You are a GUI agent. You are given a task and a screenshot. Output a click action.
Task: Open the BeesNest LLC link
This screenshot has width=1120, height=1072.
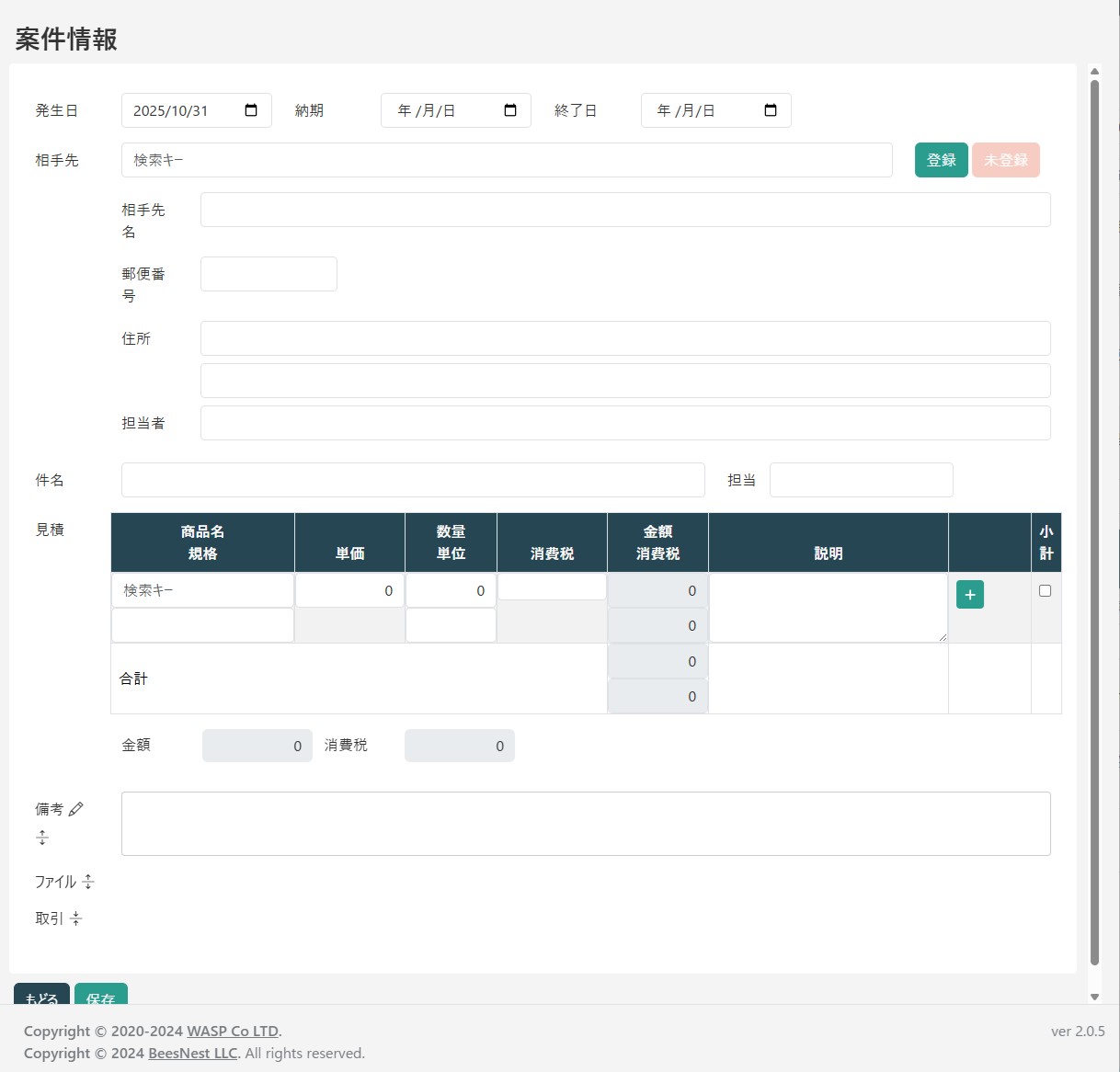[192, 1054]
